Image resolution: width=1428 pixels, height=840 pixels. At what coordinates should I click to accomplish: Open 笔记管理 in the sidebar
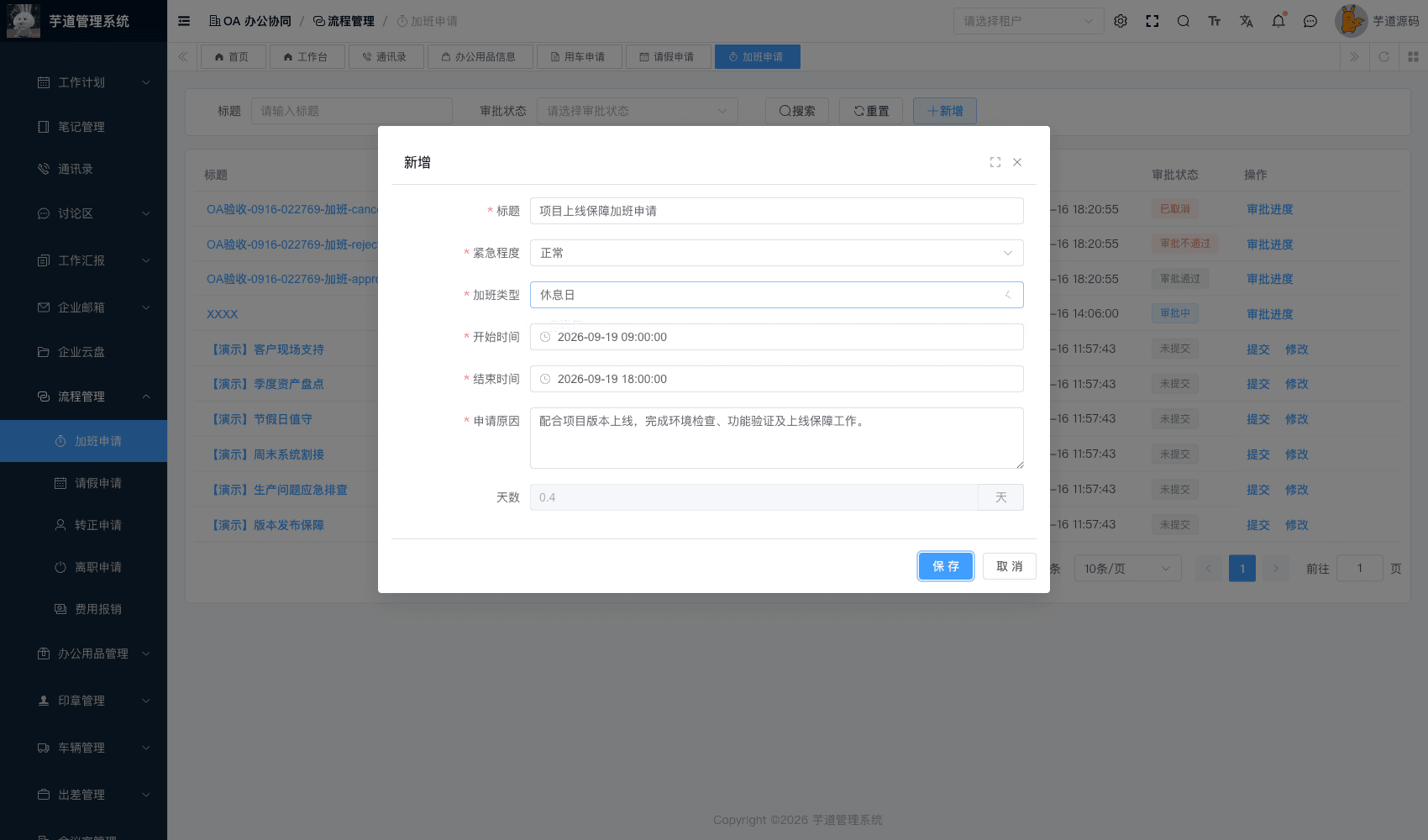[84, 127]
